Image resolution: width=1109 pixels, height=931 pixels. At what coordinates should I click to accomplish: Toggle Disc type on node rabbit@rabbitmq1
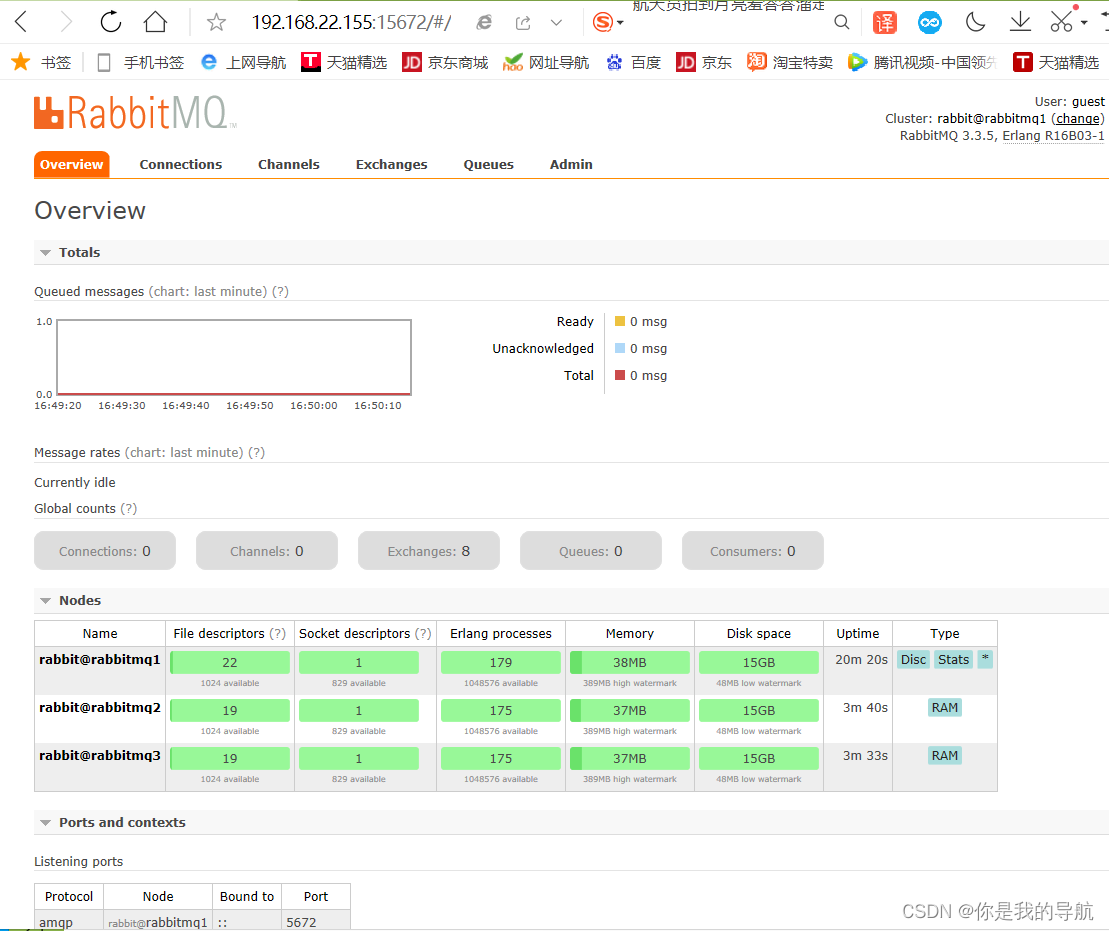coord(913,659)
